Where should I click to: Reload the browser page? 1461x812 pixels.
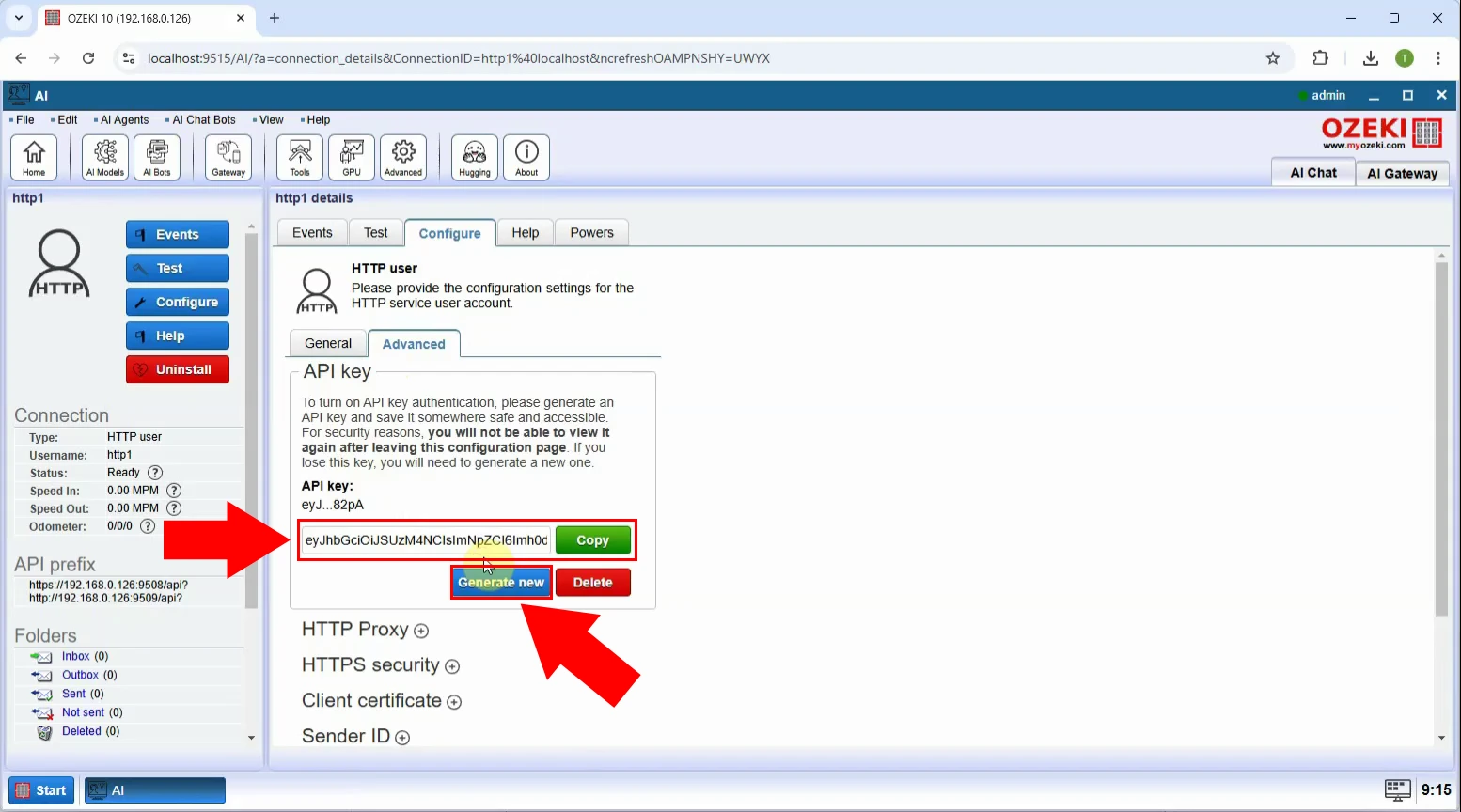point(88,58)
